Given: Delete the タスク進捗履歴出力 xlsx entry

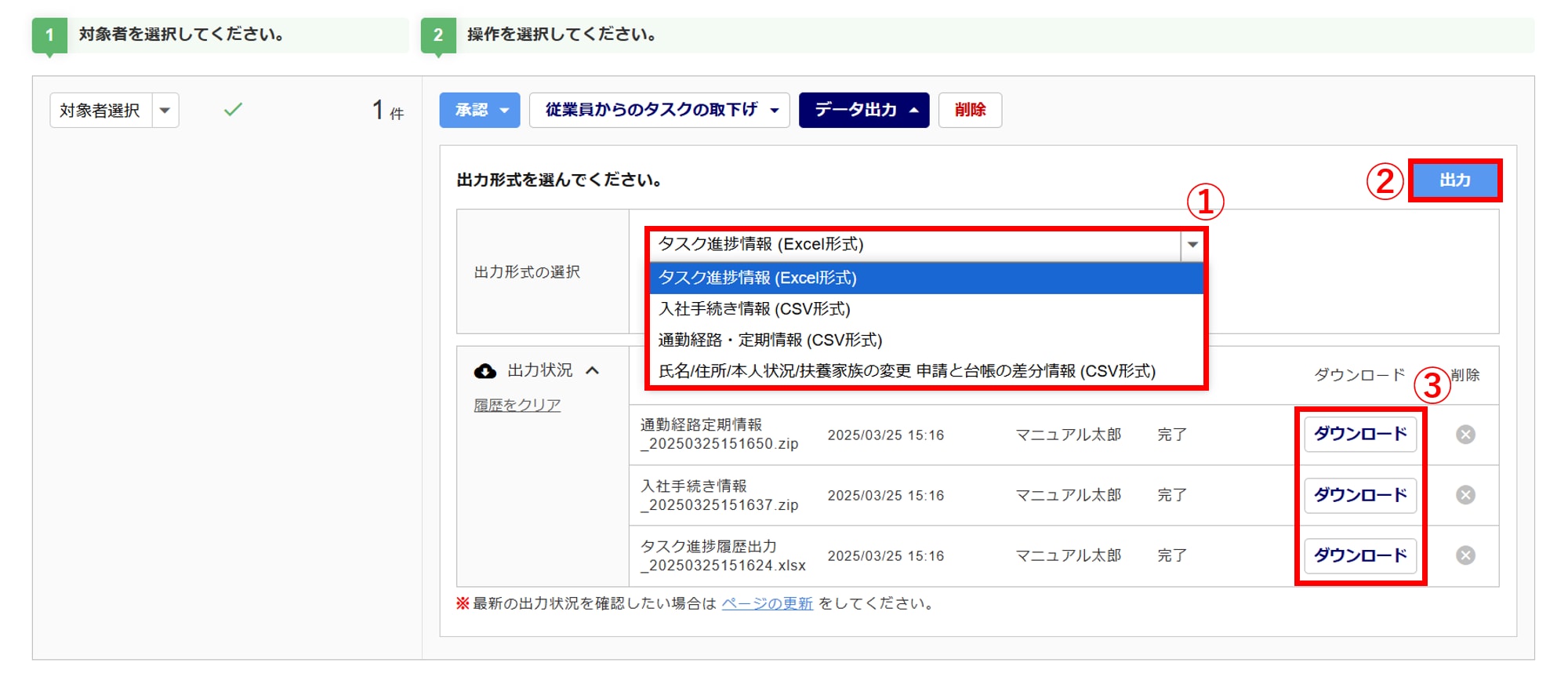Looking at the screenshot, I should coord(1465,555).
